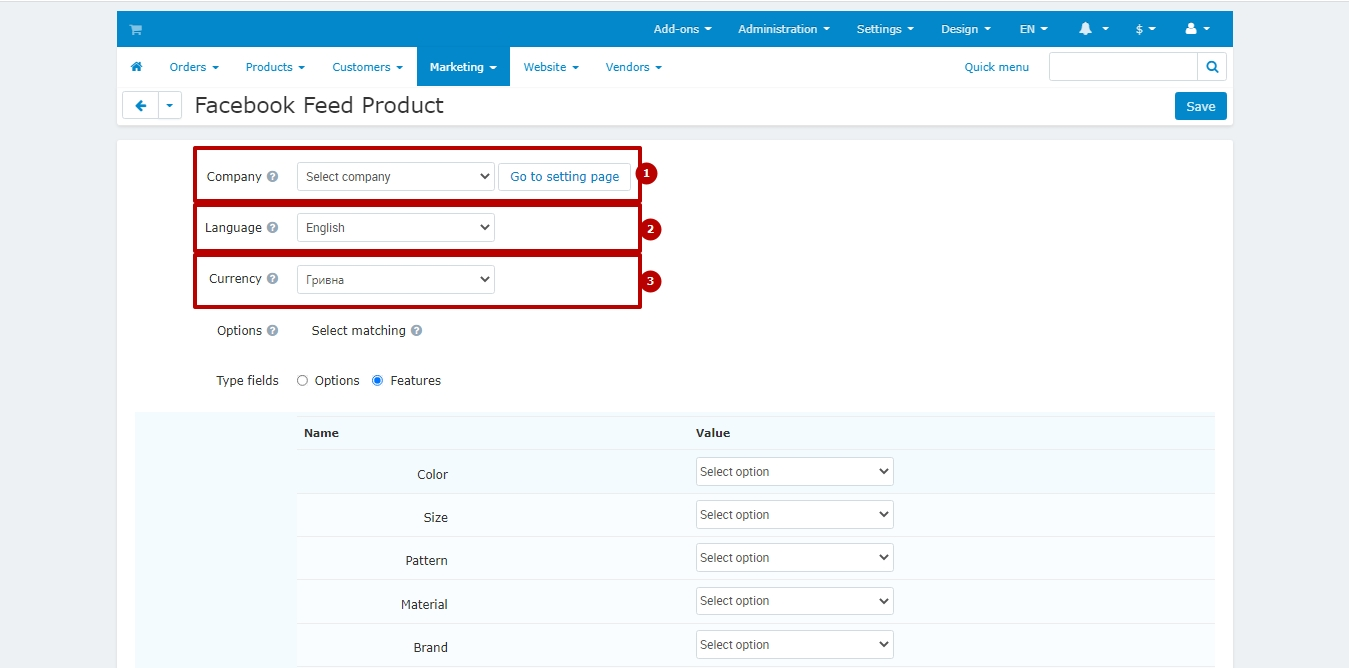Screen dimensions: 1349x668
Task: Click the Save button
Action: [x=1200, y=106]
